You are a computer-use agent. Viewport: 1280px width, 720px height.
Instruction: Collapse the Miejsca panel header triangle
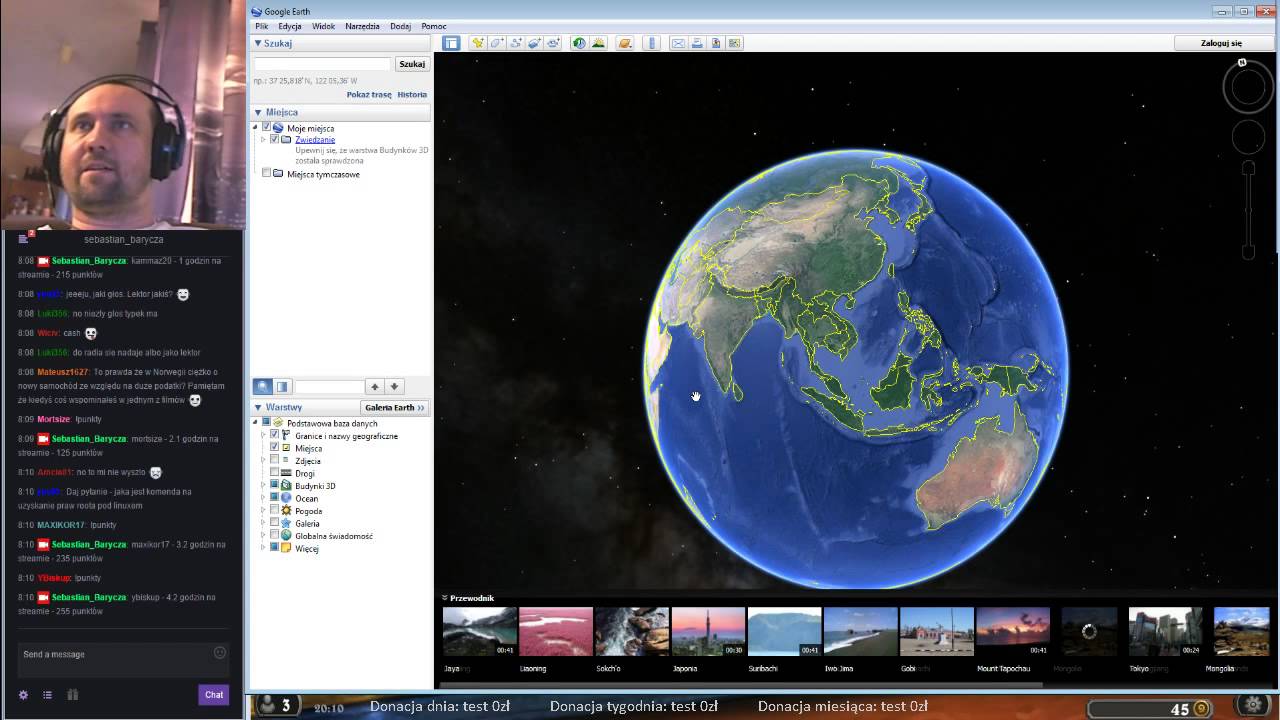tap(258, 112)
